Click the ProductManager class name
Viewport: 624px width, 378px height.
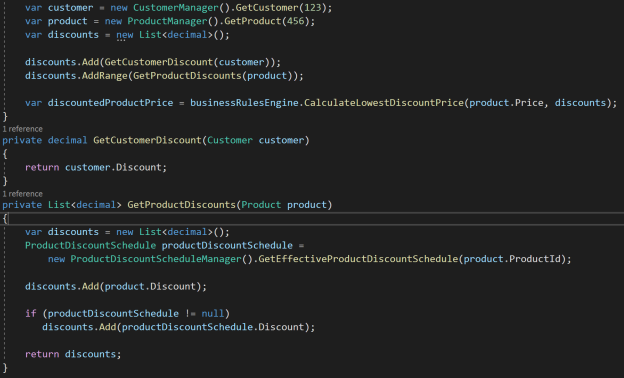(167, 21)
